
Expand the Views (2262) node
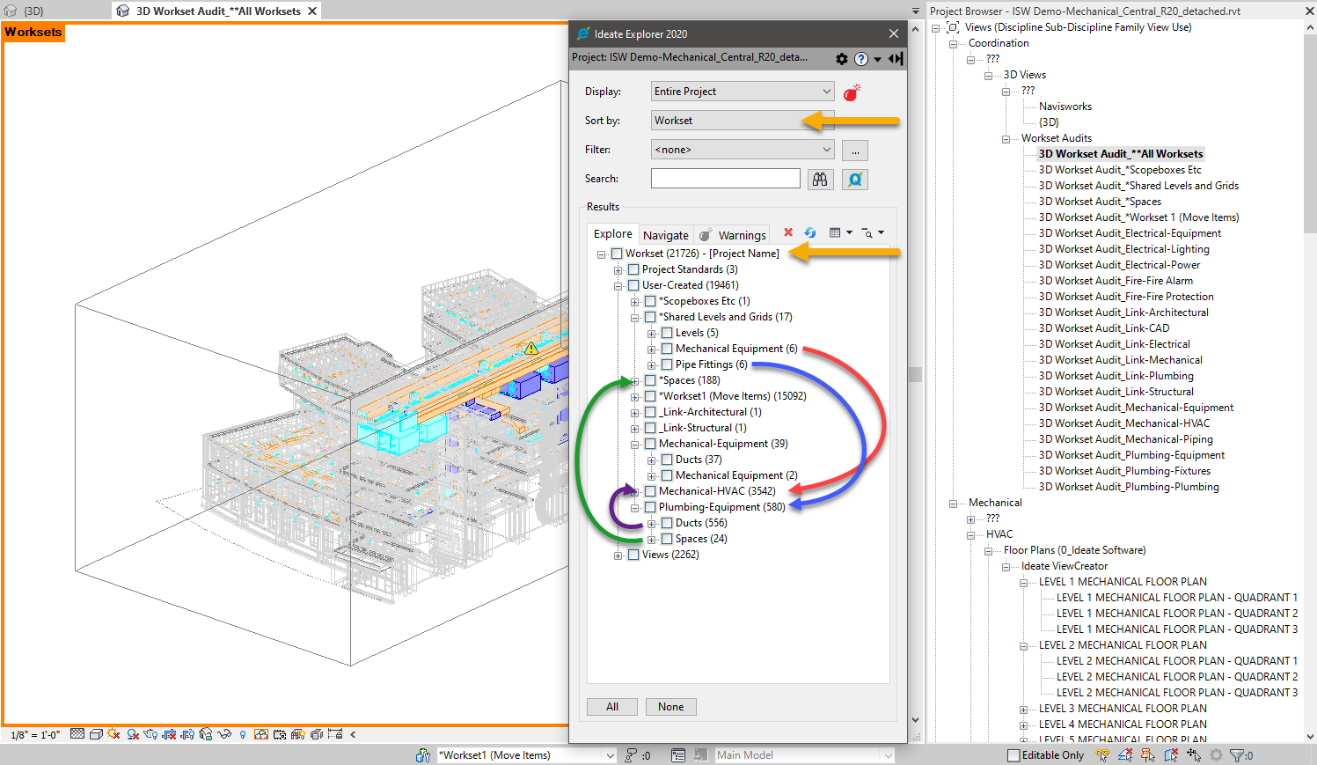(618, 555)
